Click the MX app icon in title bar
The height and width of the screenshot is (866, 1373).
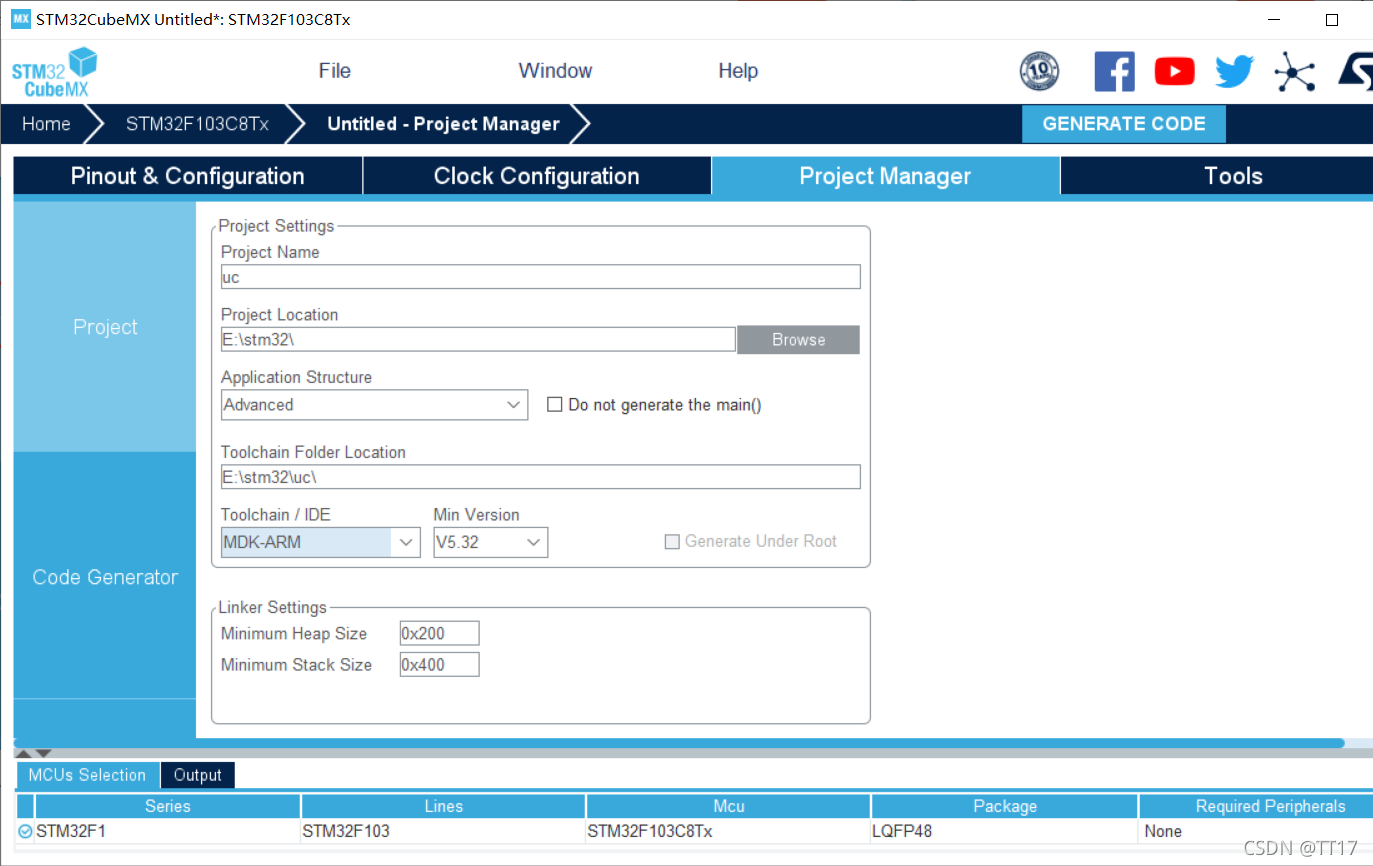(x=20, y=19)
